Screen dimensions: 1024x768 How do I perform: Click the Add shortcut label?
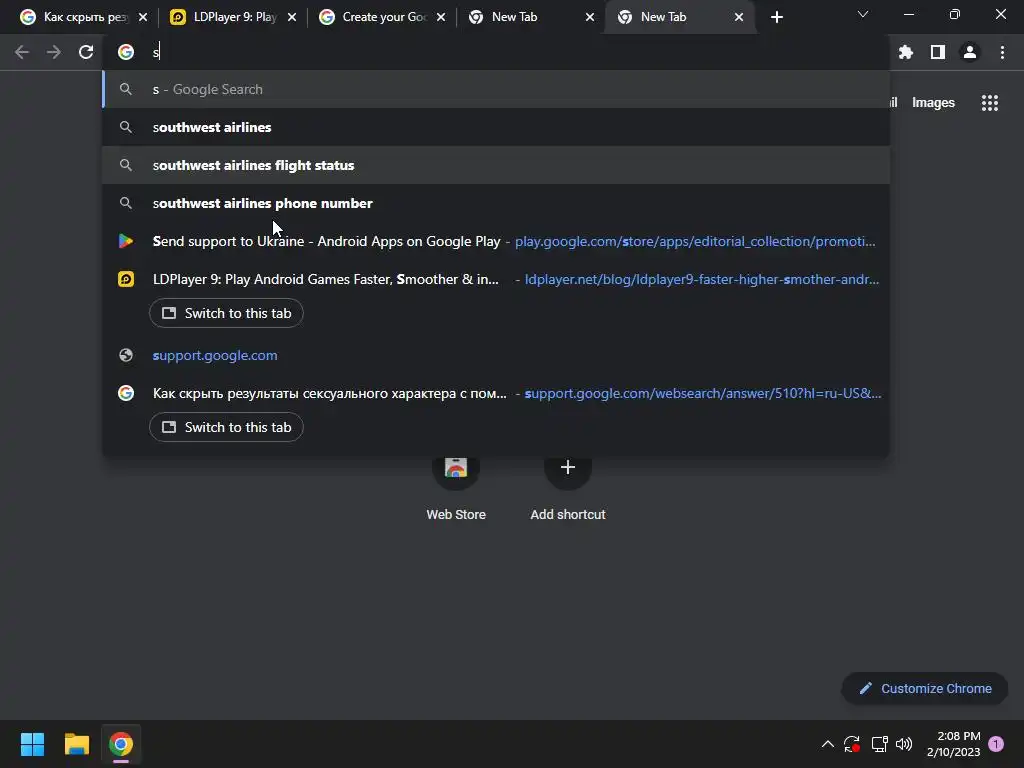coord(568,515)
